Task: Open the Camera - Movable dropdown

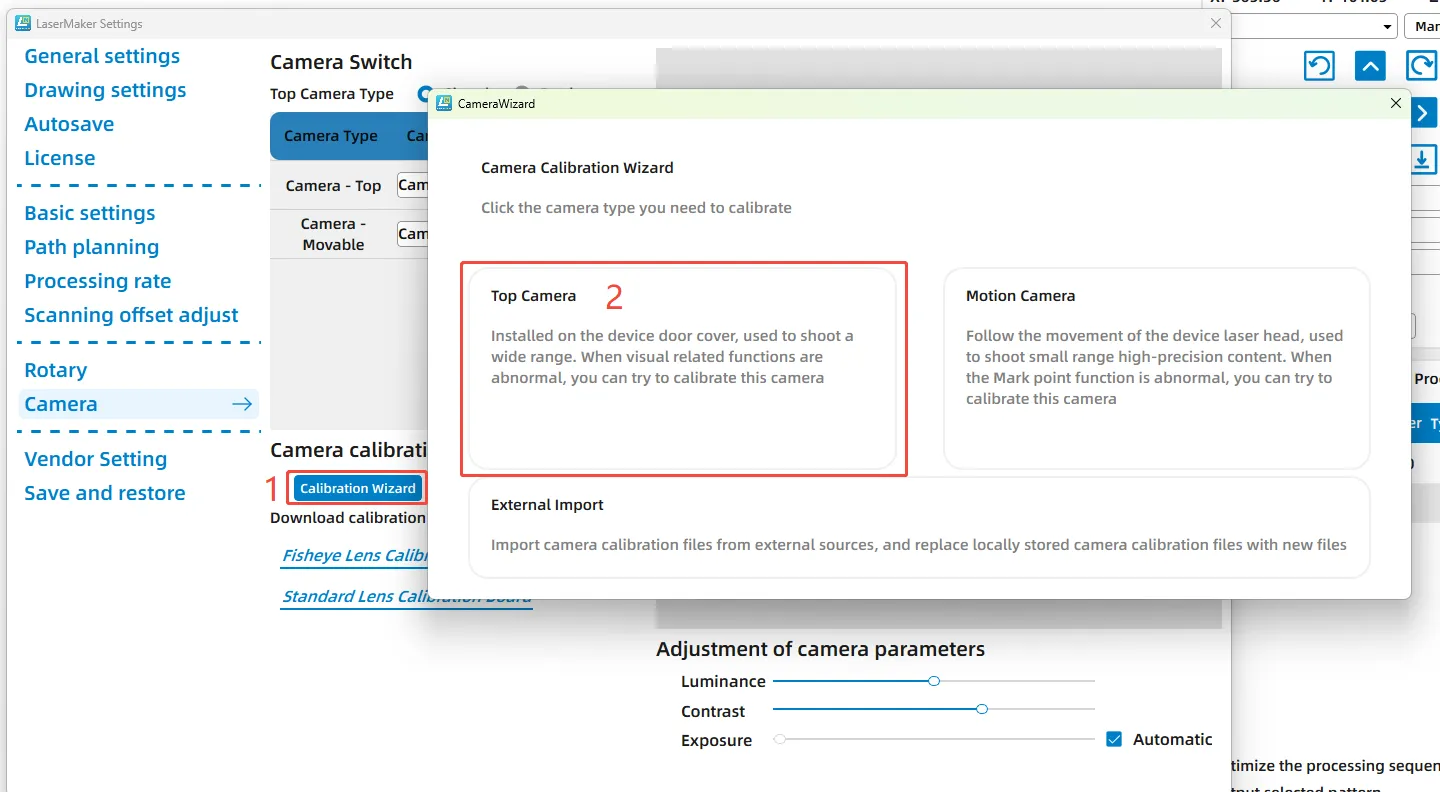Action: point(412,234)
